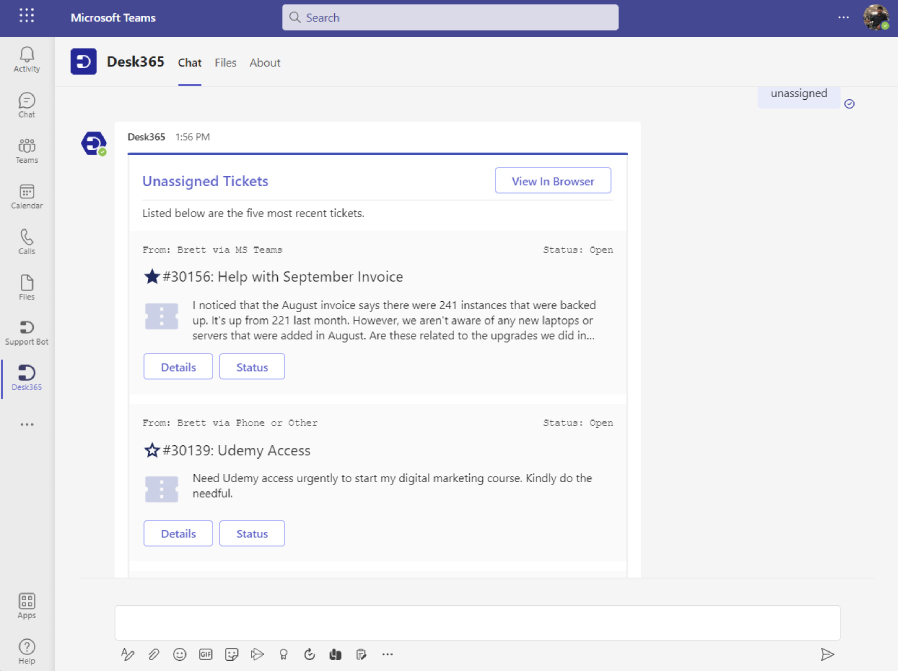Screen dimensions: 898x671
Task: Open the emoji picker
Action: click(180, 654)
